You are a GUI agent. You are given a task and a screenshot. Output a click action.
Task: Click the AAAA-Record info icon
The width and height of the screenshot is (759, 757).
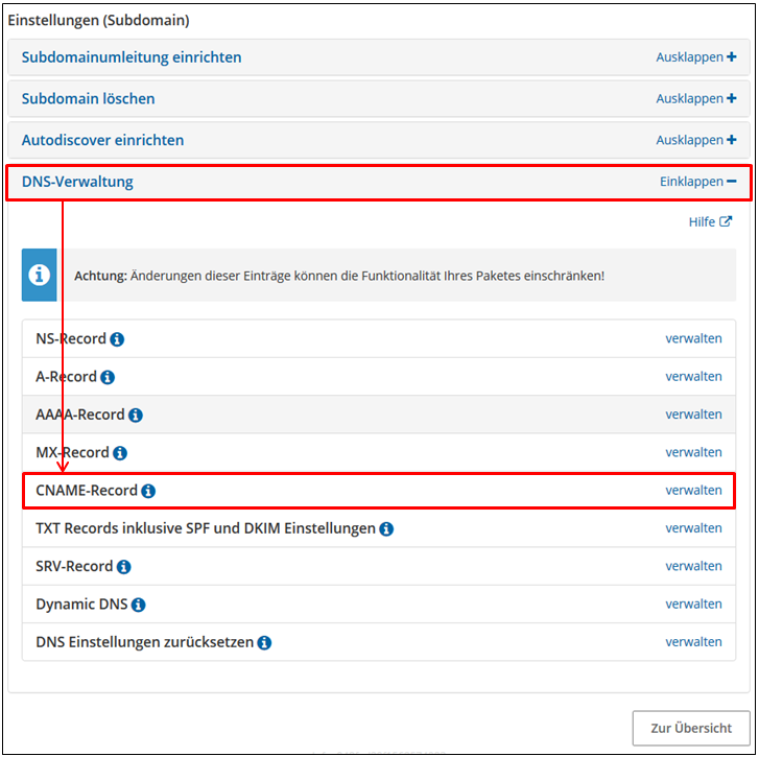coord(136,415)
